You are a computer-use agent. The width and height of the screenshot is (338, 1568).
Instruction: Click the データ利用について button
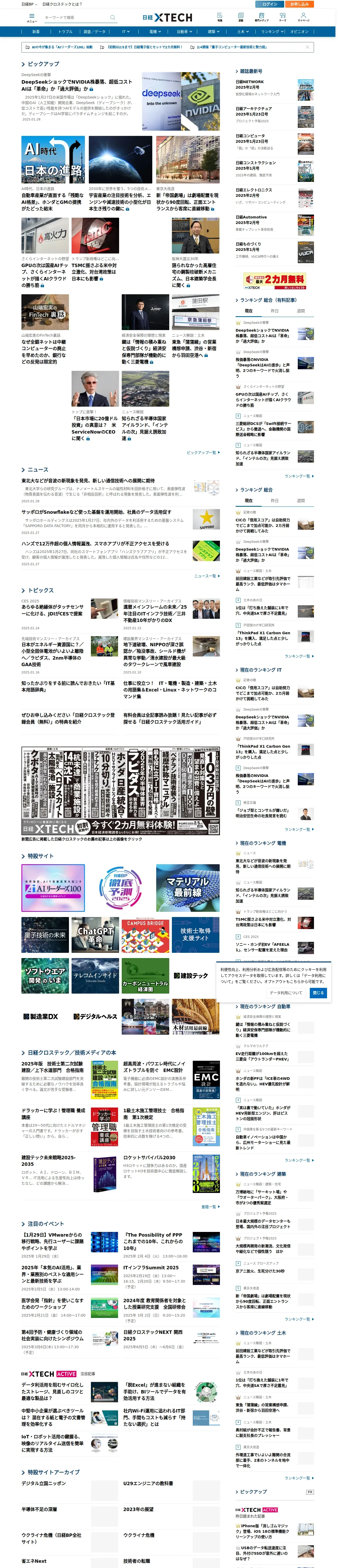pyautogui.click(x=286, y=993)
